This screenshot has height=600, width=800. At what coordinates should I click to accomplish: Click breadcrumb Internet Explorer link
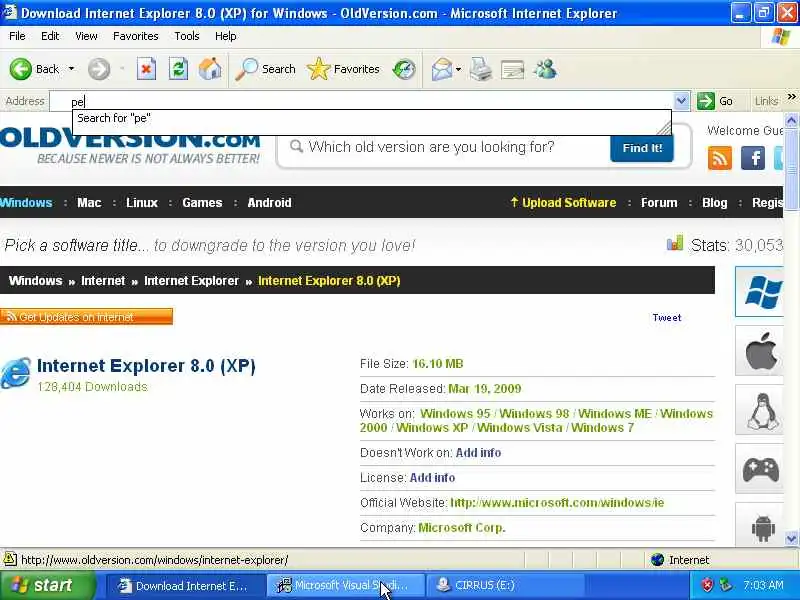pyautogui.click(x=191, y=281)
